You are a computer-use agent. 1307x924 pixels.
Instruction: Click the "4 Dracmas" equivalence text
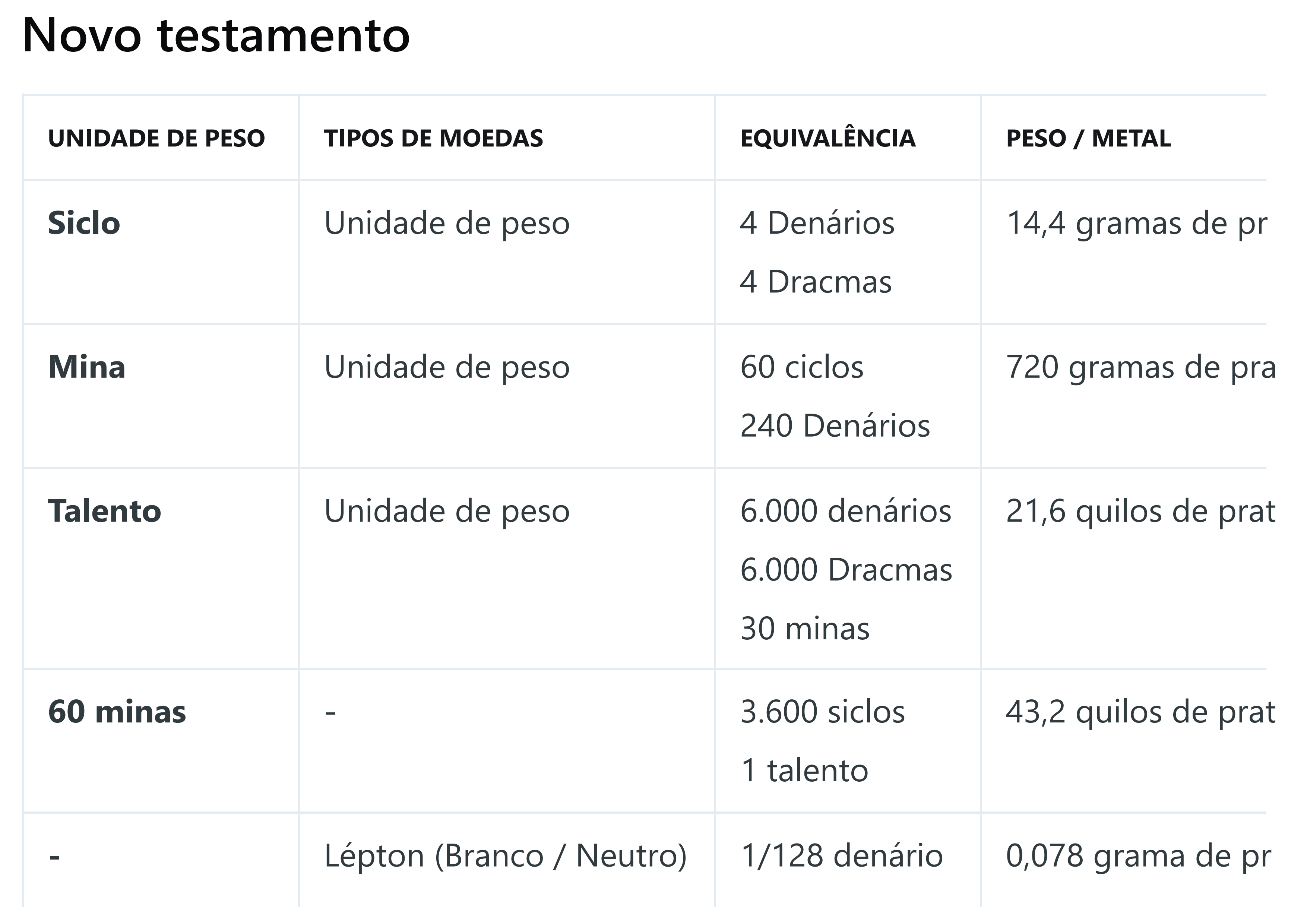[816, 282]
